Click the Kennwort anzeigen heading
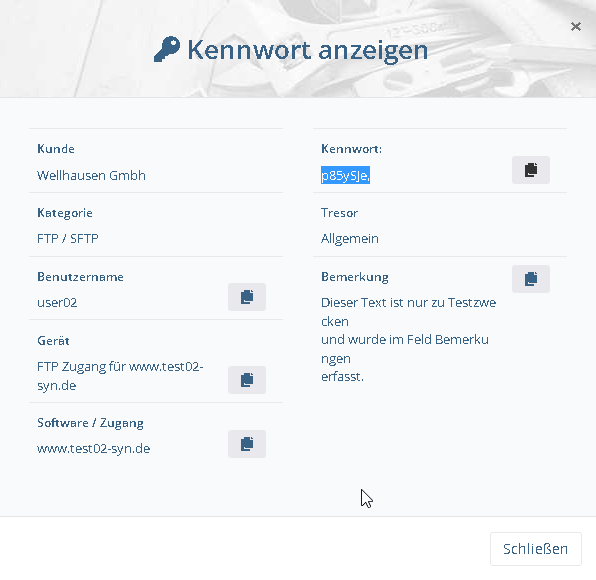596x580 pixels. 308,50
